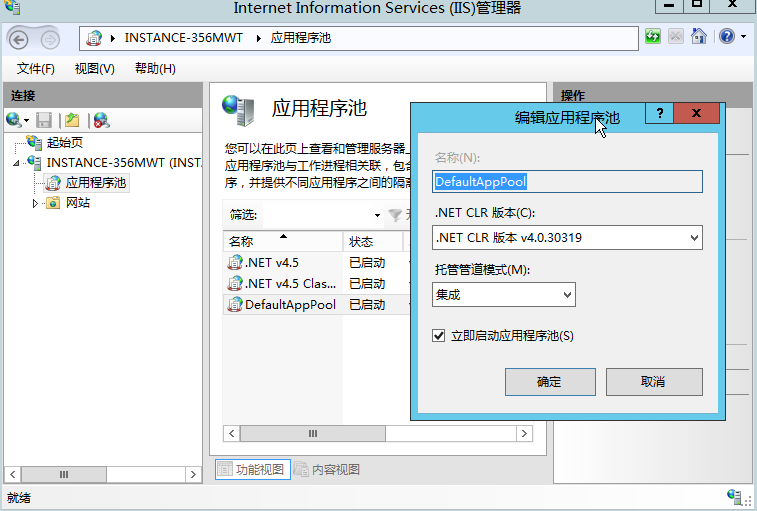Open the 文件(F) menu

tap(36, 69)
